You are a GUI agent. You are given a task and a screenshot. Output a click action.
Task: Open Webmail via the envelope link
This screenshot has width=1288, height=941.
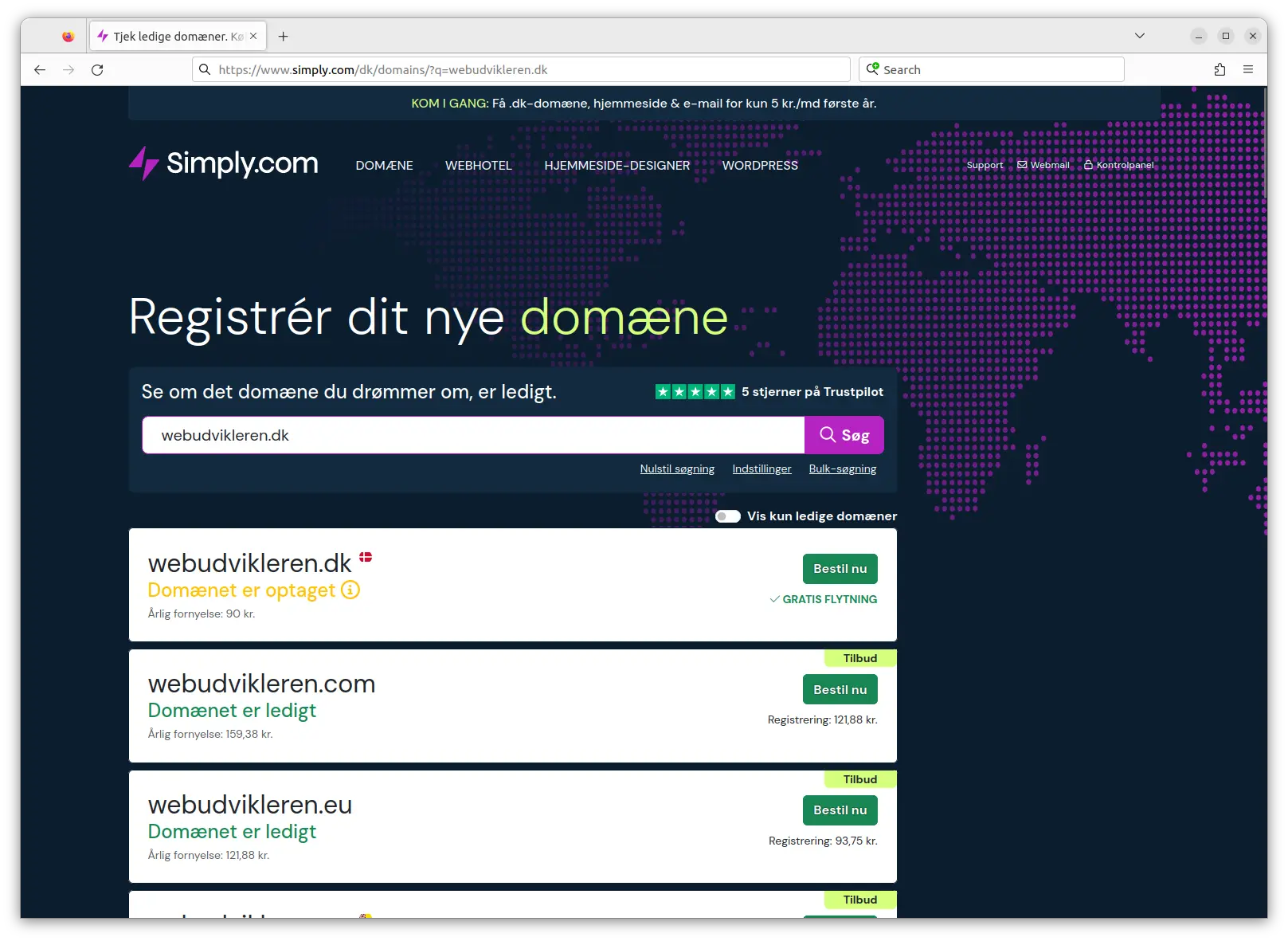coord(1043,165)
